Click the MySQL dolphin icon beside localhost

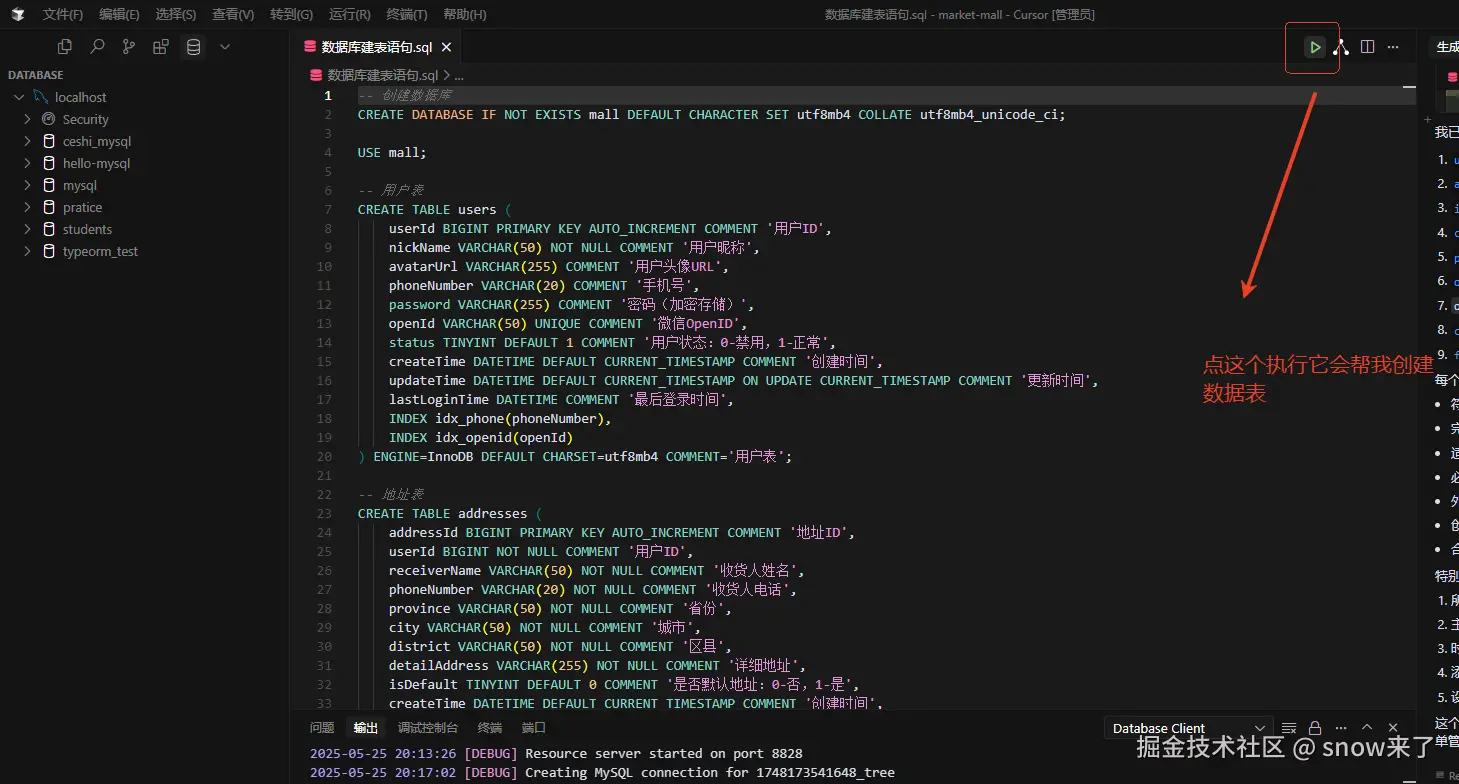pyautogui.click(x=41, y=97)
